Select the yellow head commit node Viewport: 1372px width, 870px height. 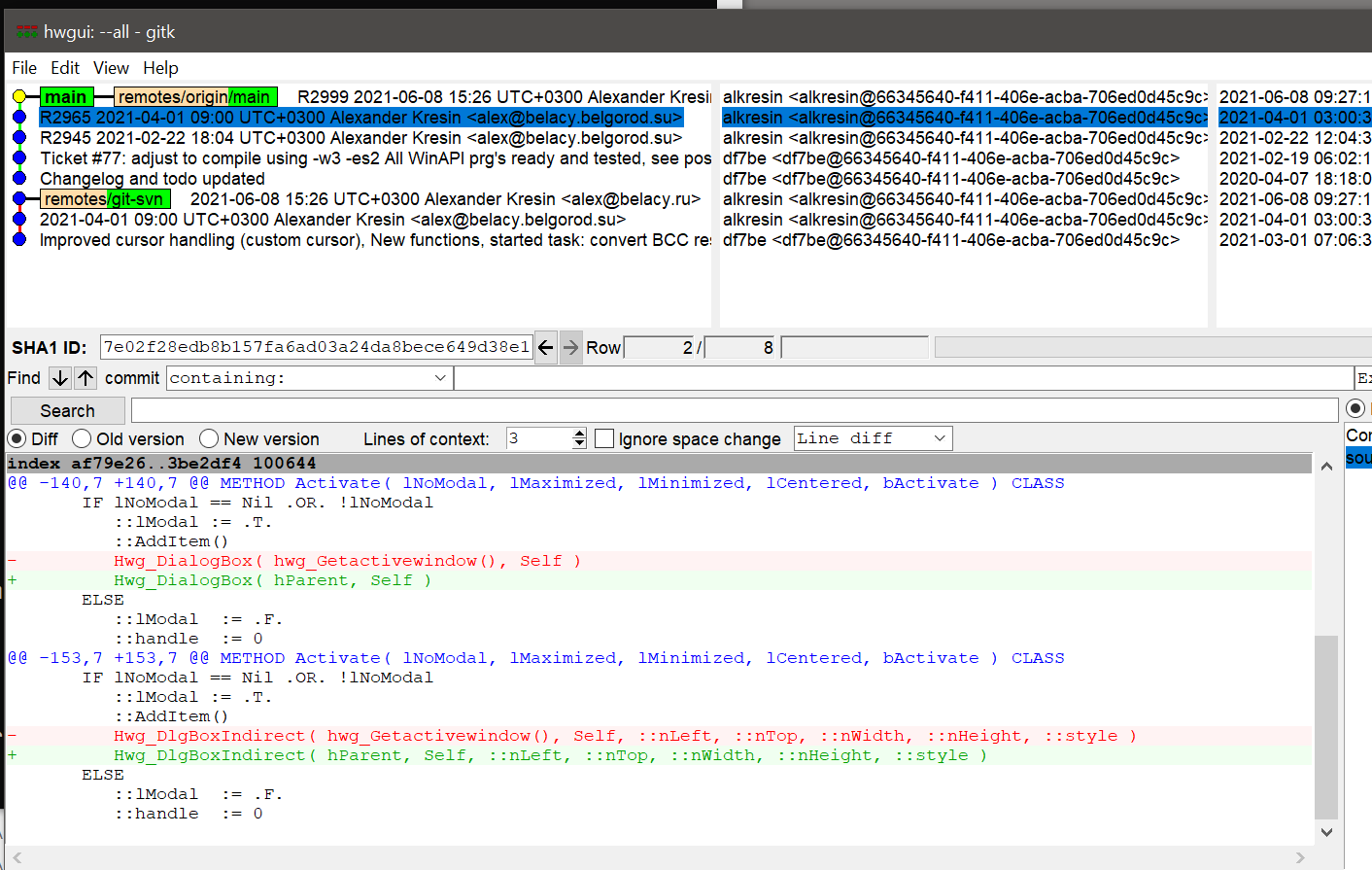19,96
